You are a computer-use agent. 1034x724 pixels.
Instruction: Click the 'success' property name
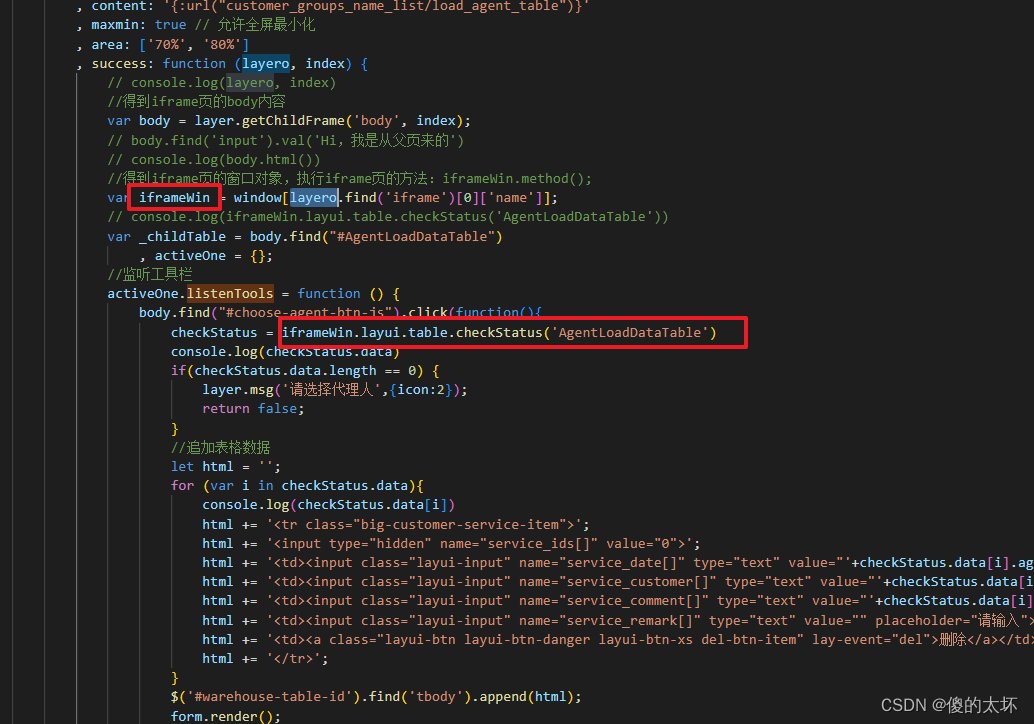coord(119,64)
